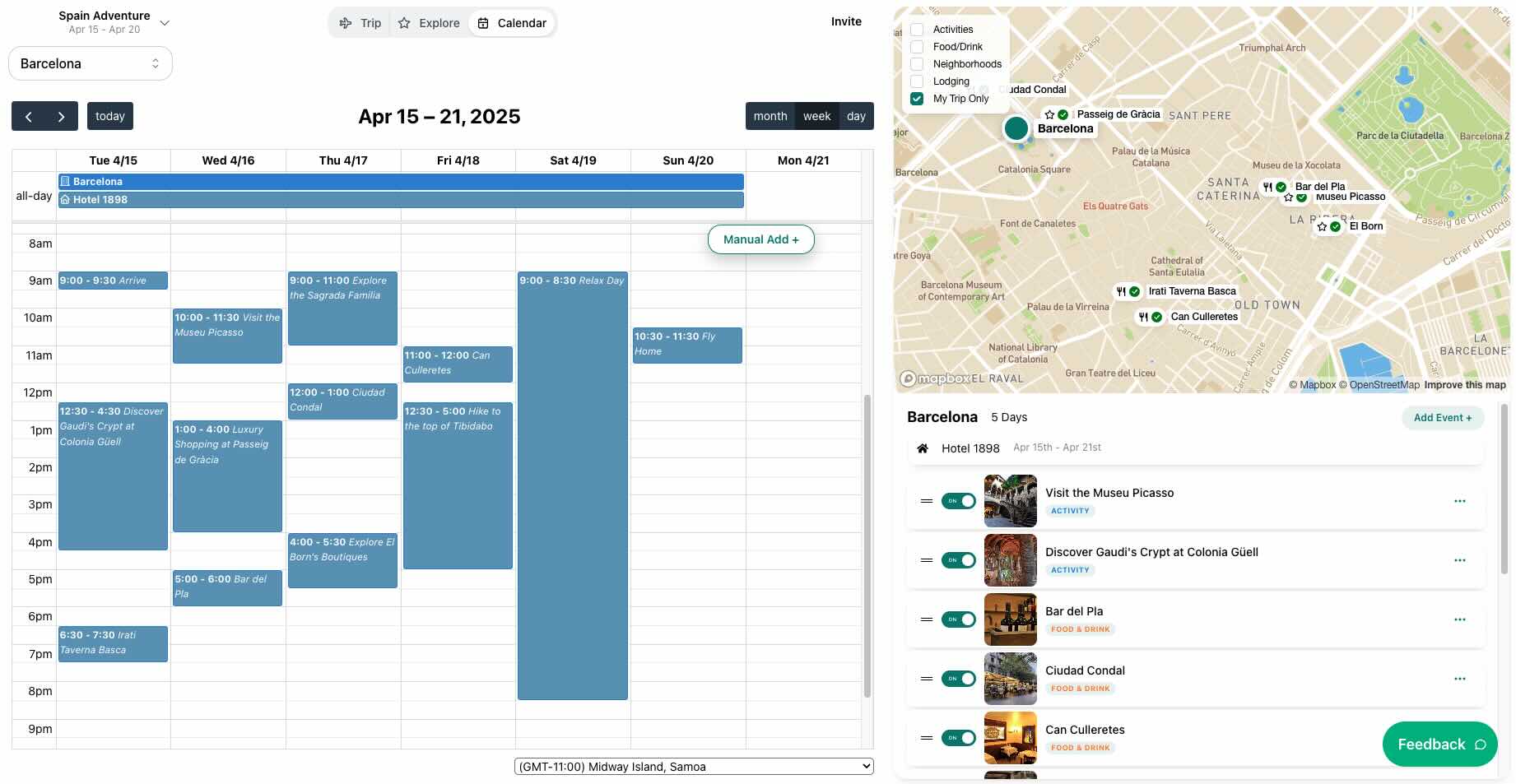Click the next week arrow button
The width and height of the screenshot is (1516, 784).
click(61, 117)
